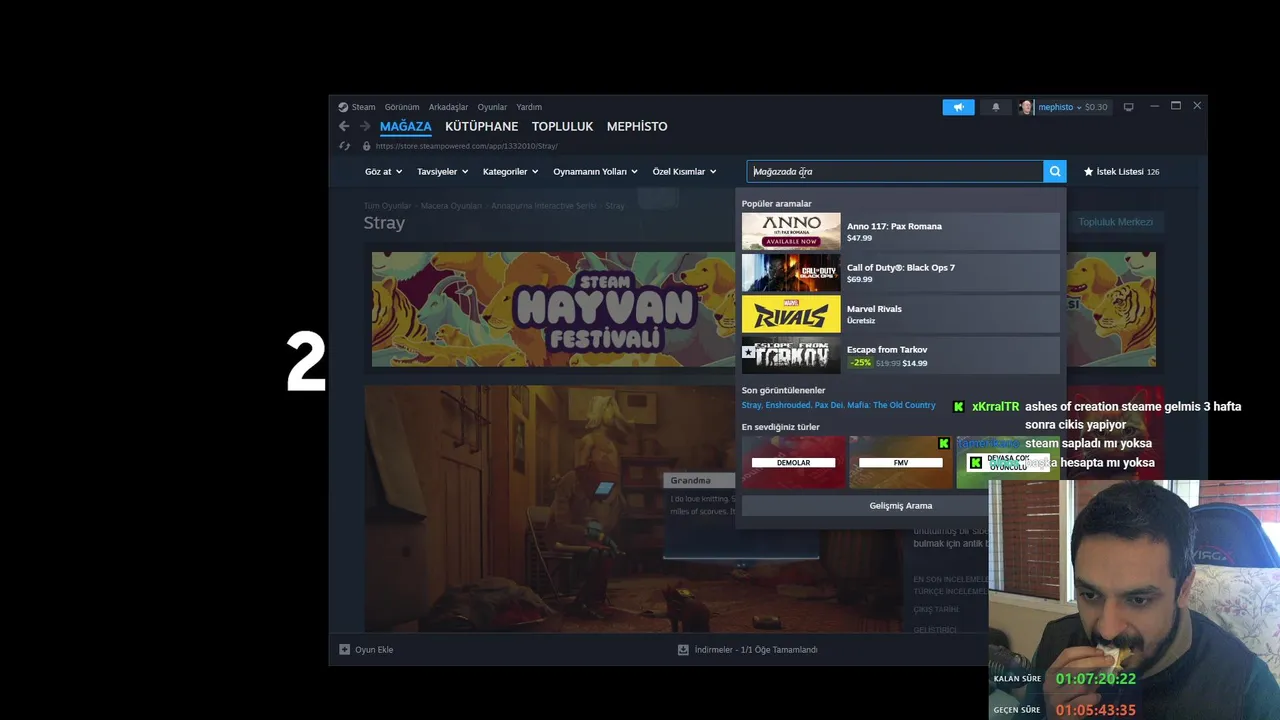1280x720 pixels.
Task: Open the FMV genre tile
Action: click(x=900, y=462)
